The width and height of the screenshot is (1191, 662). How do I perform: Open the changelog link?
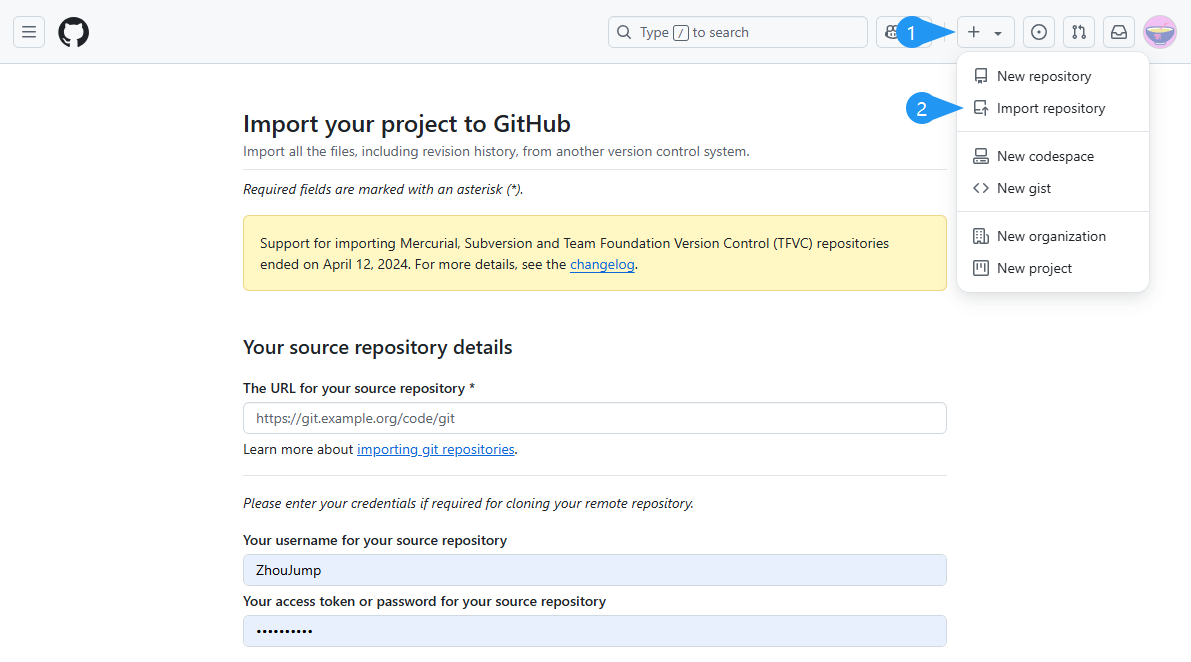tap(602, 265)
